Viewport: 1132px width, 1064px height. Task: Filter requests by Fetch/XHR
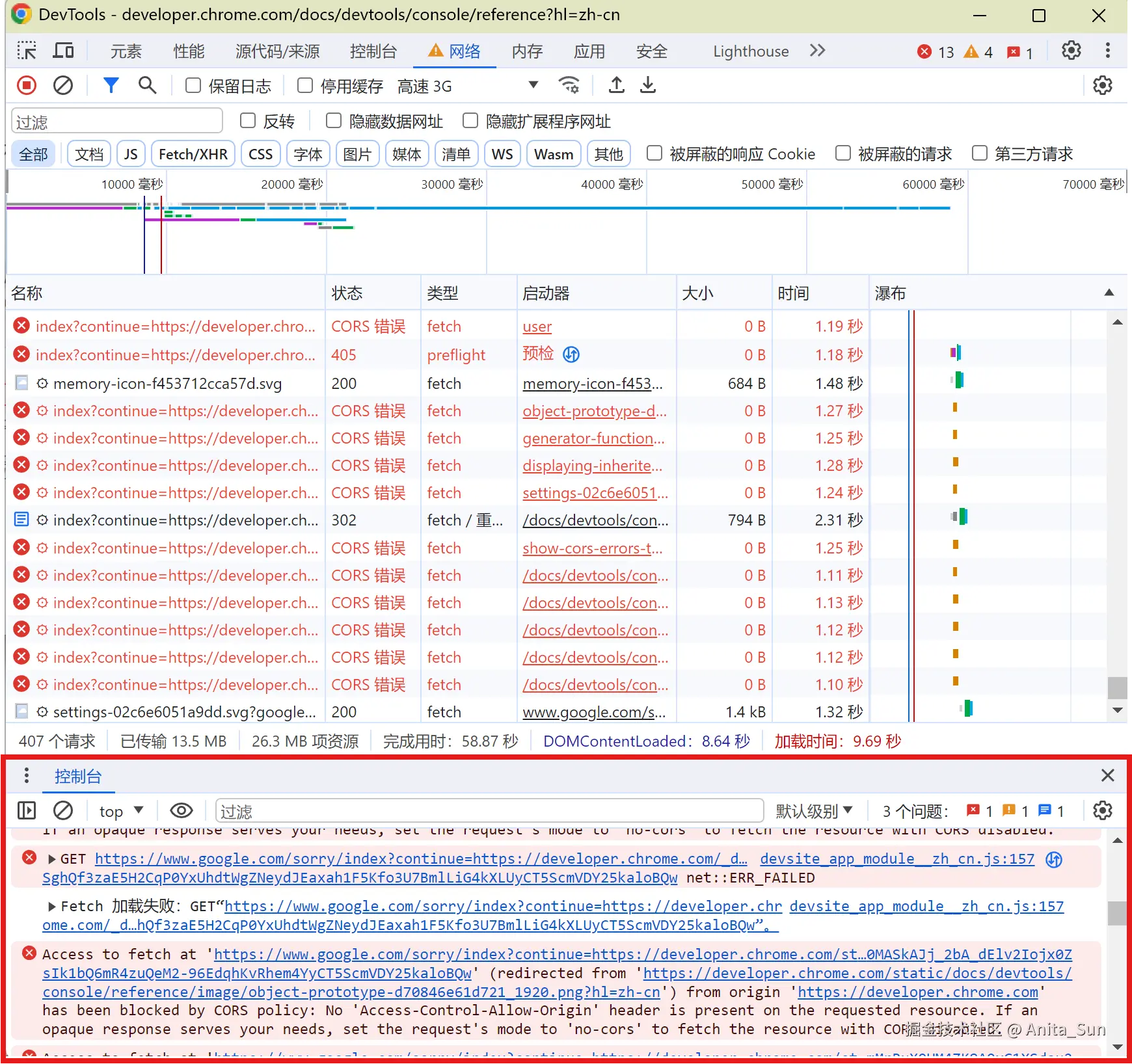pos(193,154)
